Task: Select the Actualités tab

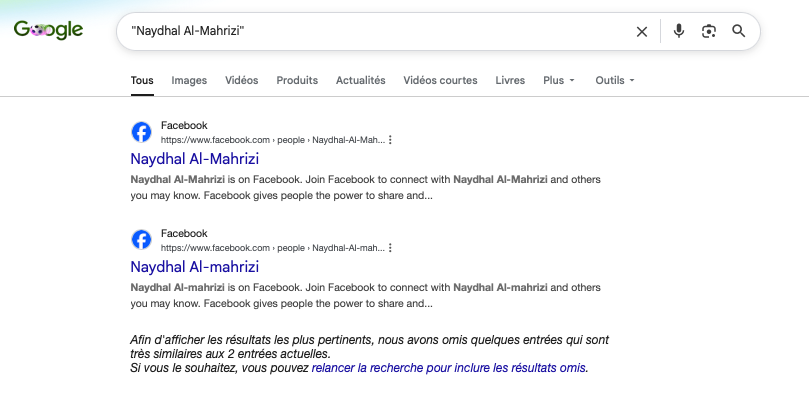Action: pos(361,80)
